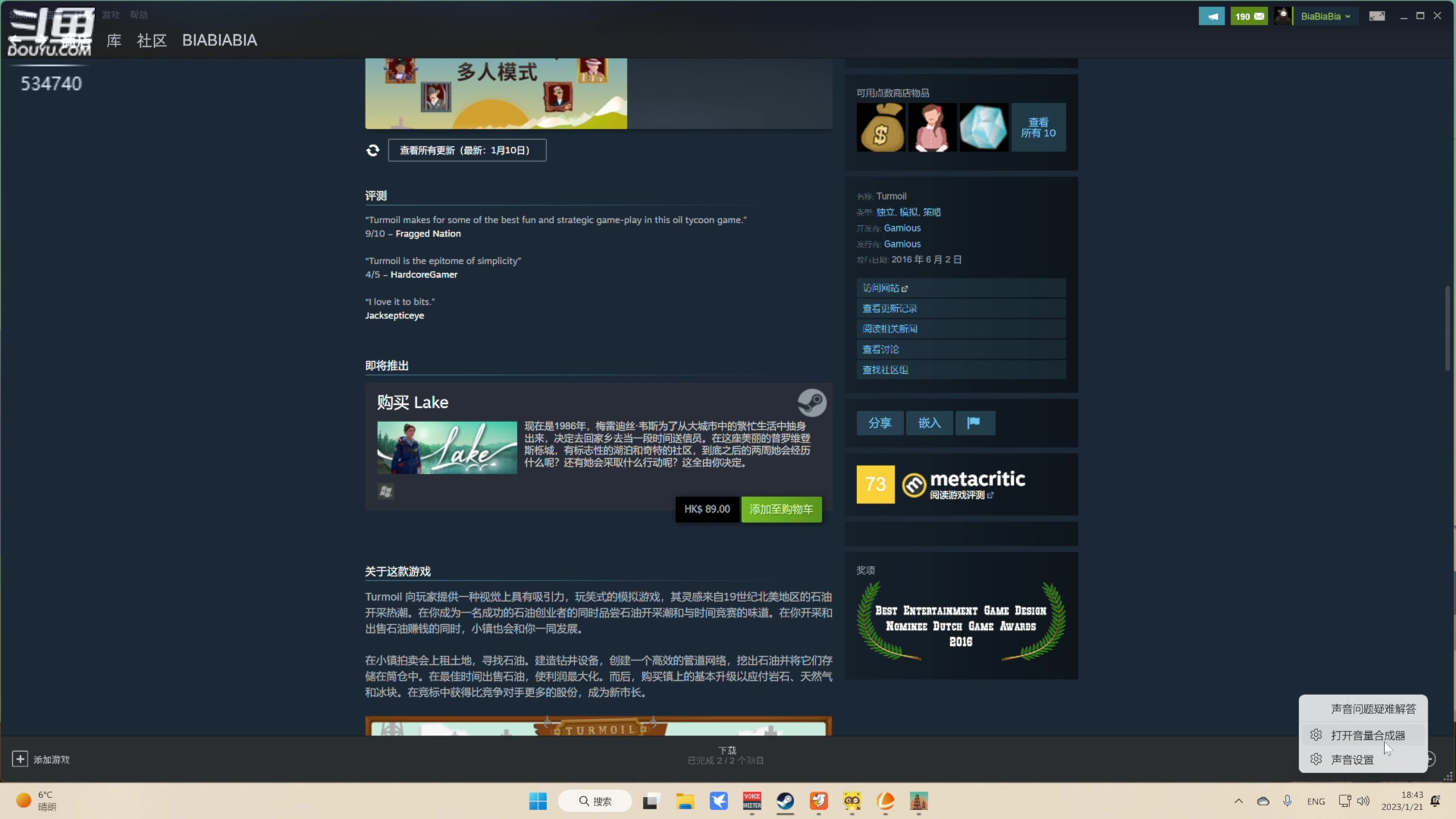Viewport: 1456px width, 819px height.
Task: Click the multiplayer mode (多人模式) banner image
Action: 496,93
